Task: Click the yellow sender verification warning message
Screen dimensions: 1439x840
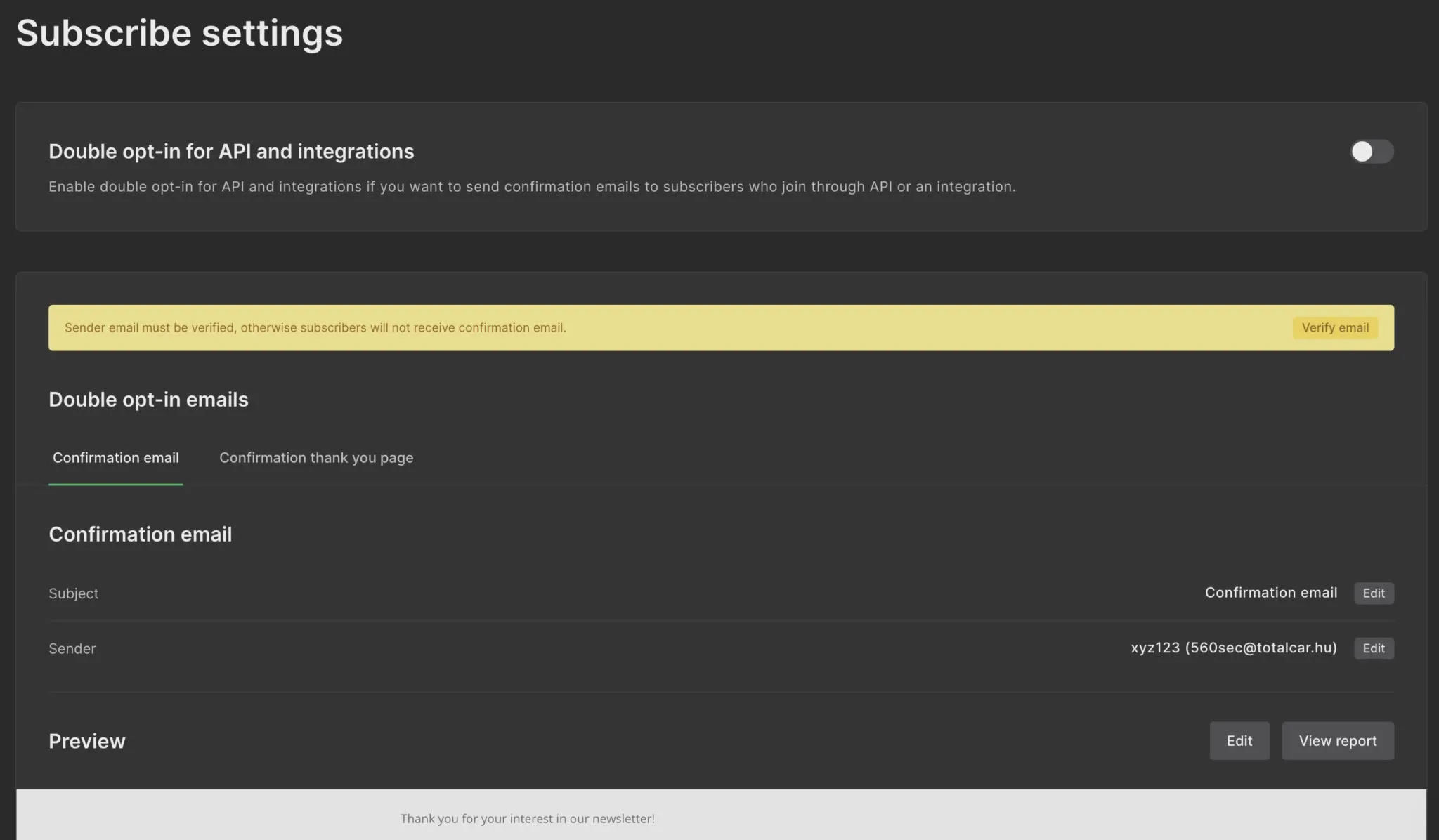Action: click(x=315, y=328)
